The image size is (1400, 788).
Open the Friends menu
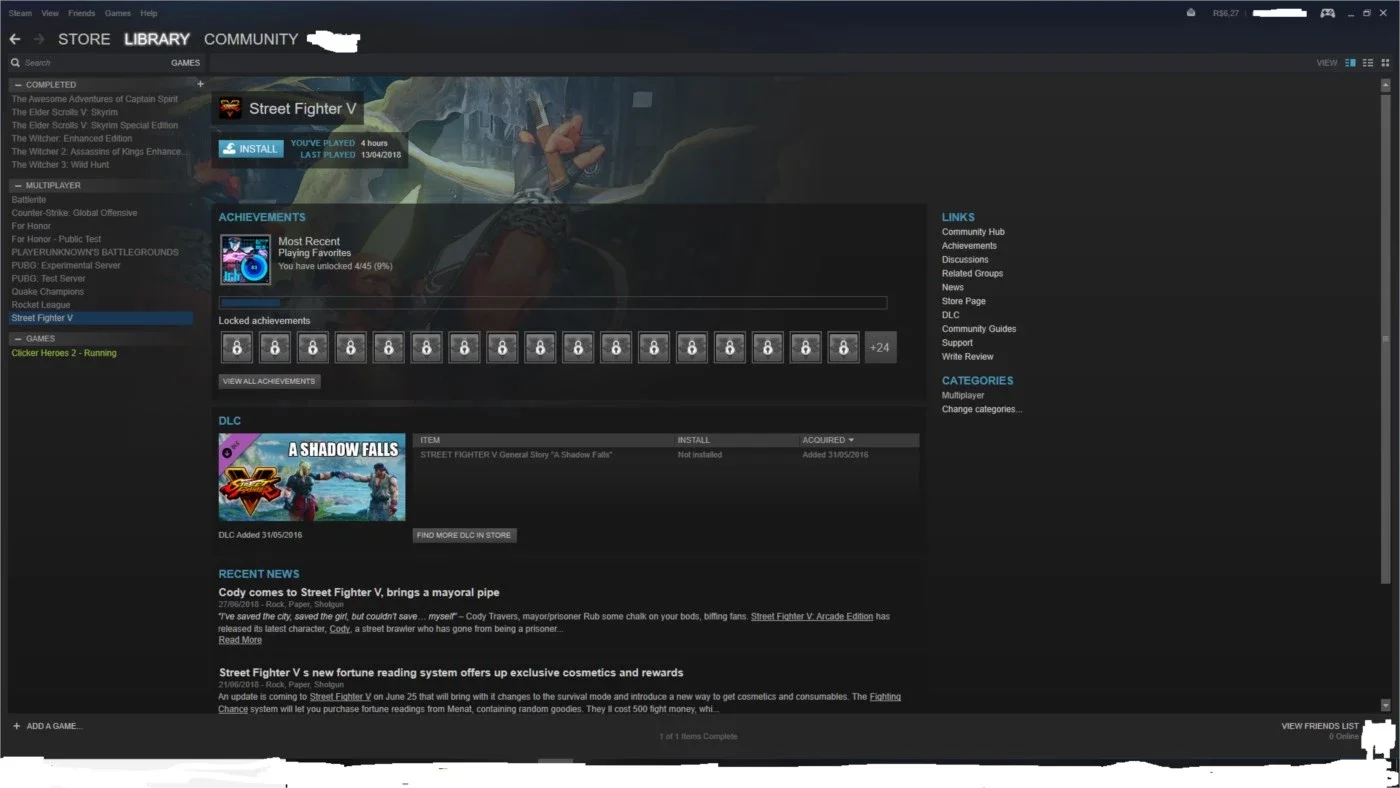(x=81, y=13)
